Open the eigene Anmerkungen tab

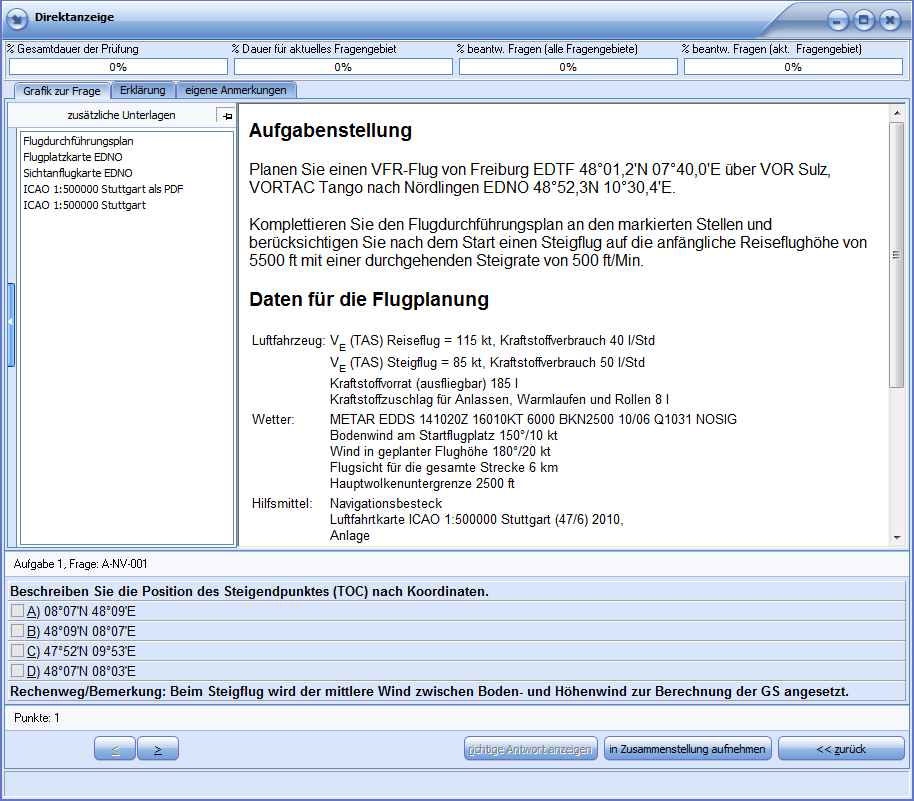236,90
